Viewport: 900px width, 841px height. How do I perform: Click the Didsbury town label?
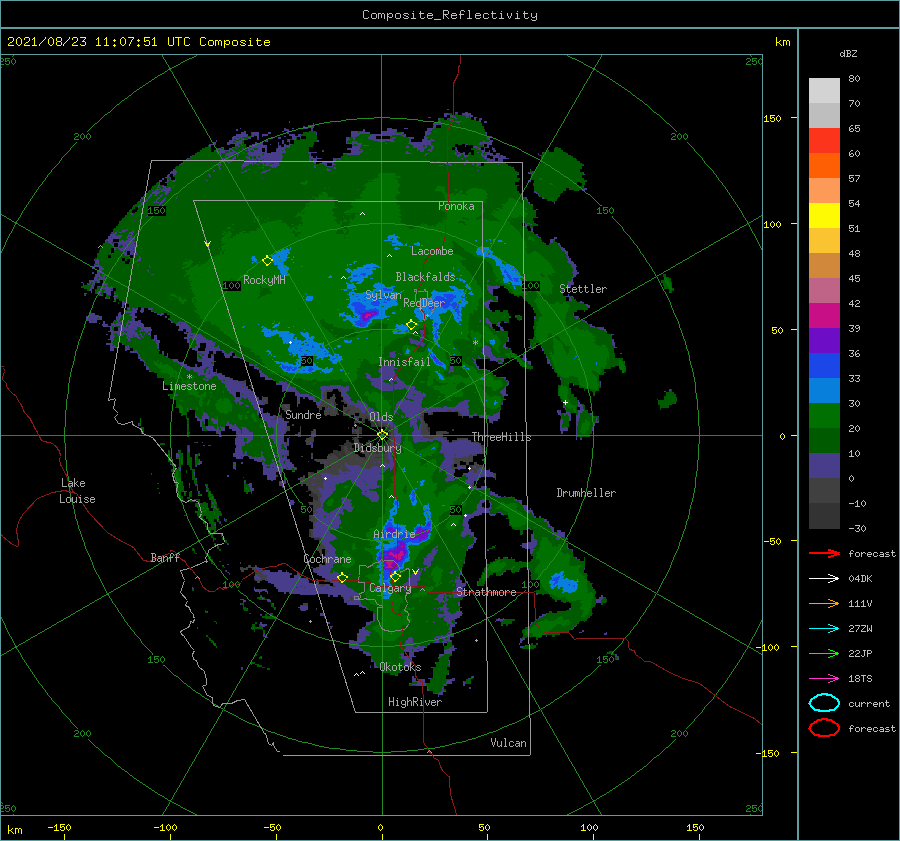377,448
